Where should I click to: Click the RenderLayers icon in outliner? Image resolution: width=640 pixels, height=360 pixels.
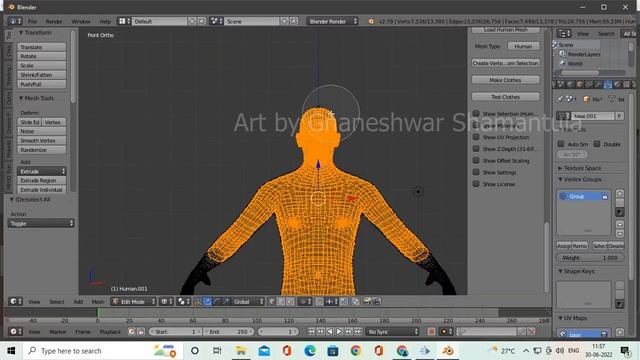562,54
